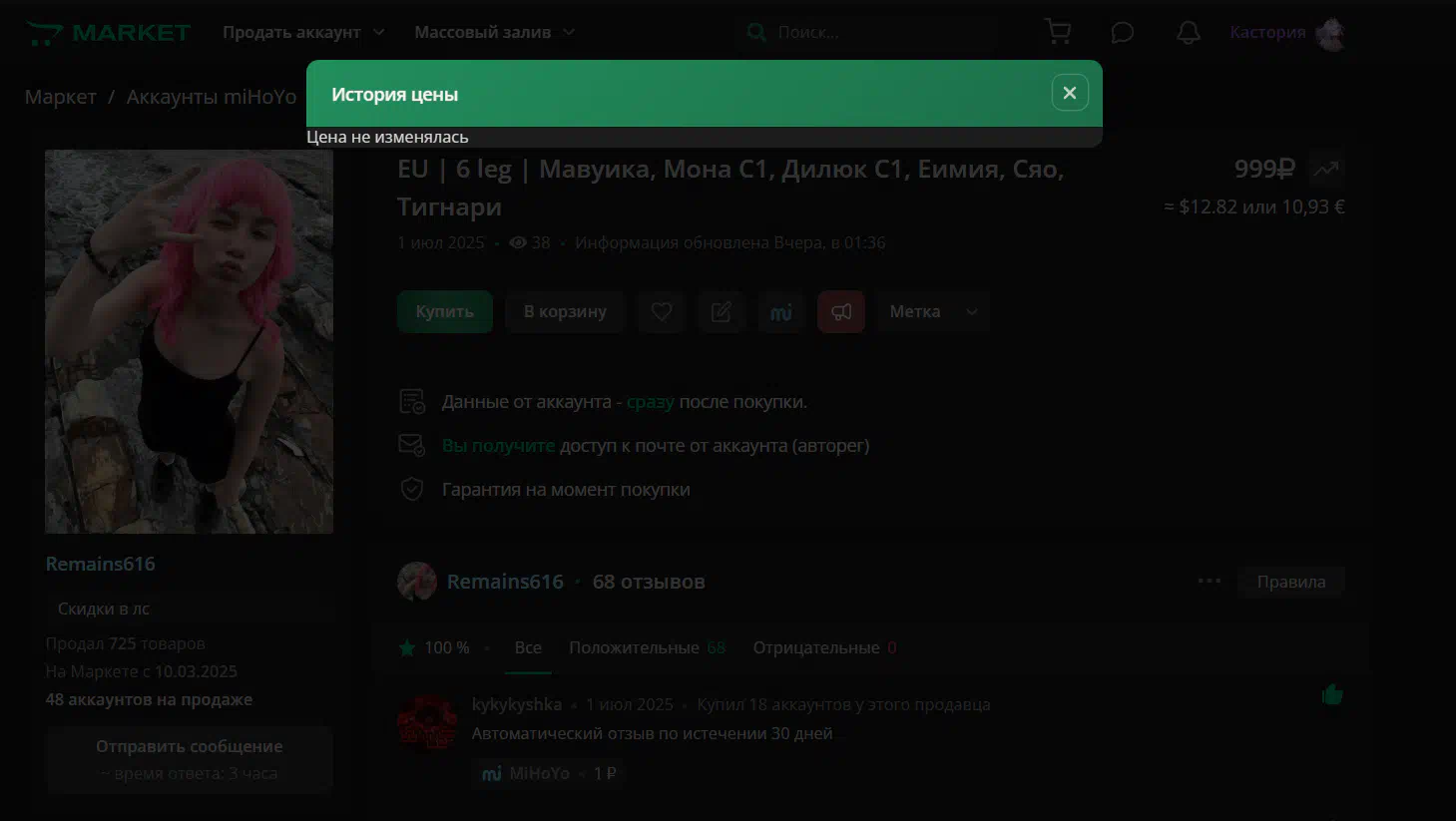Click the miHoYo icon button
This screenshot has width=1456, height=821.
click(781, 312)
